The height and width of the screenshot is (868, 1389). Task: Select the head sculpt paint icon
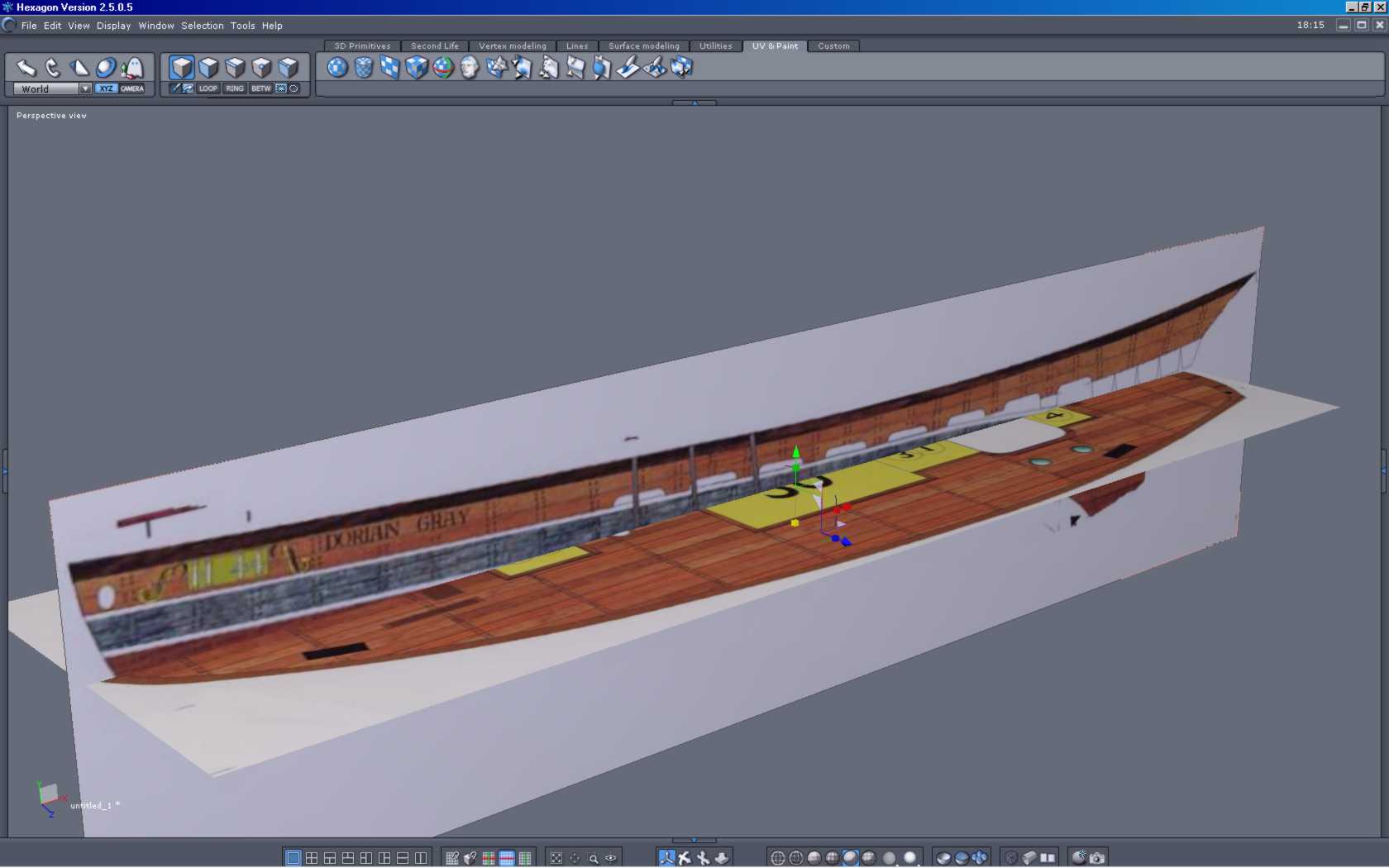coord(470,67)
